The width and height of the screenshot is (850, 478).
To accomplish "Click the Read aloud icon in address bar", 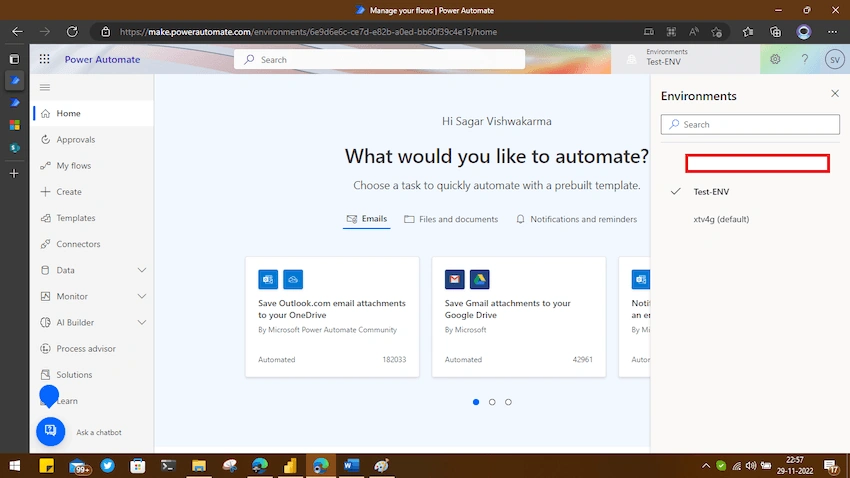I will (694, 32).
